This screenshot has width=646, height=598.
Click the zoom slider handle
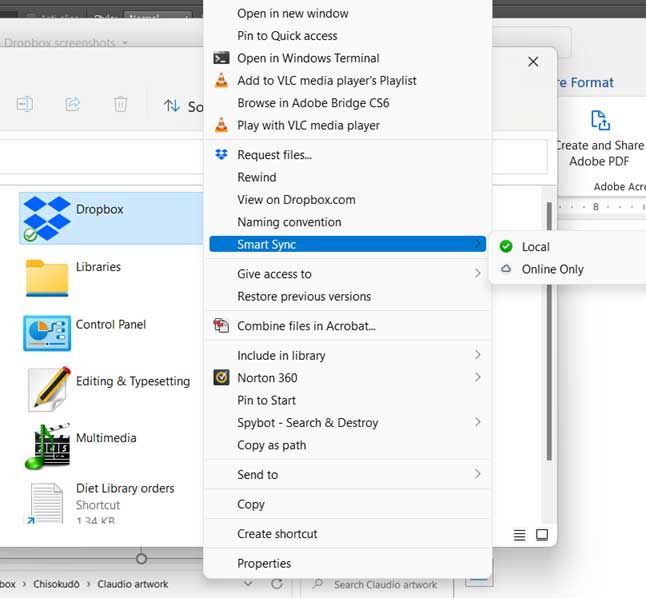click(141, 558)
